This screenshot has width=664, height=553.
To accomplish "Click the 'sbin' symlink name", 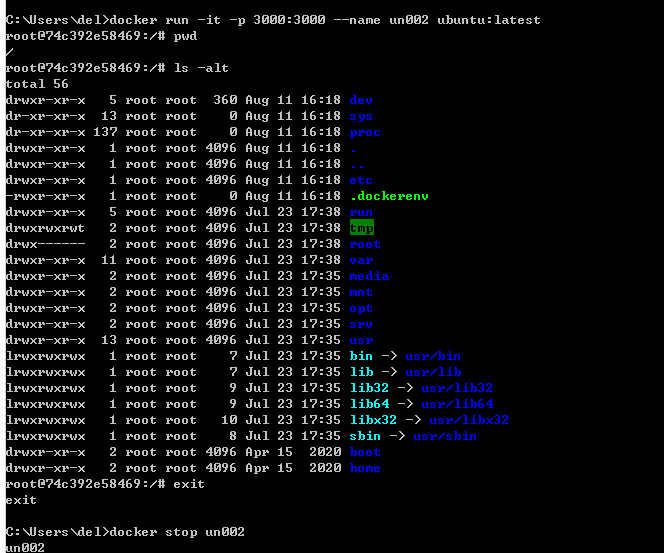I will tap(365, 436).
